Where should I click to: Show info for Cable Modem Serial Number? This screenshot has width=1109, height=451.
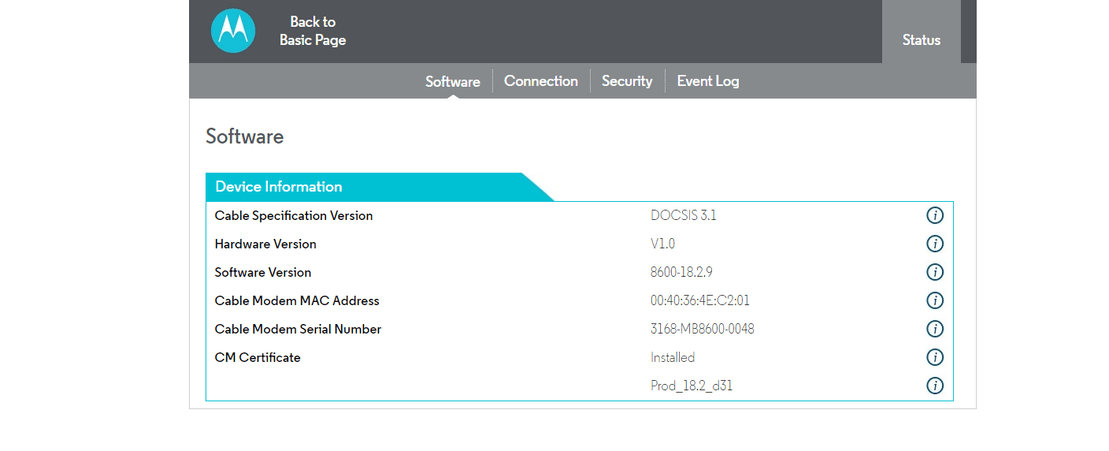(x=935, y=329)
